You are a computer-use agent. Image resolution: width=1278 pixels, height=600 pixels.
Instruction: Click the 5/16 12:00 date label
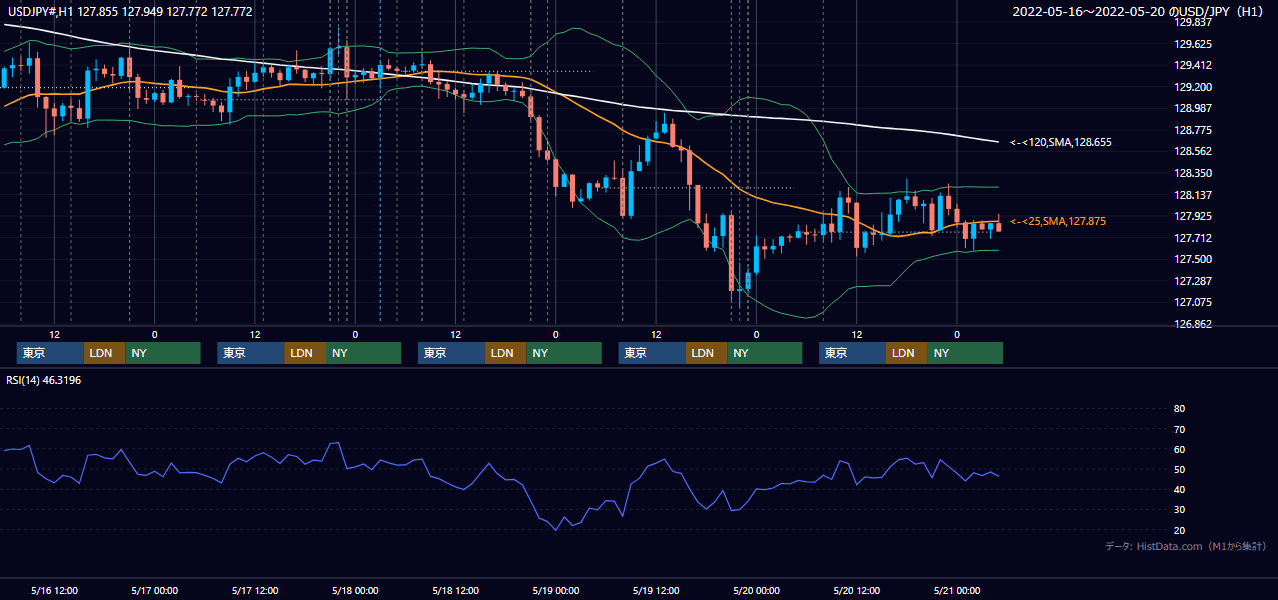[54, 590]
